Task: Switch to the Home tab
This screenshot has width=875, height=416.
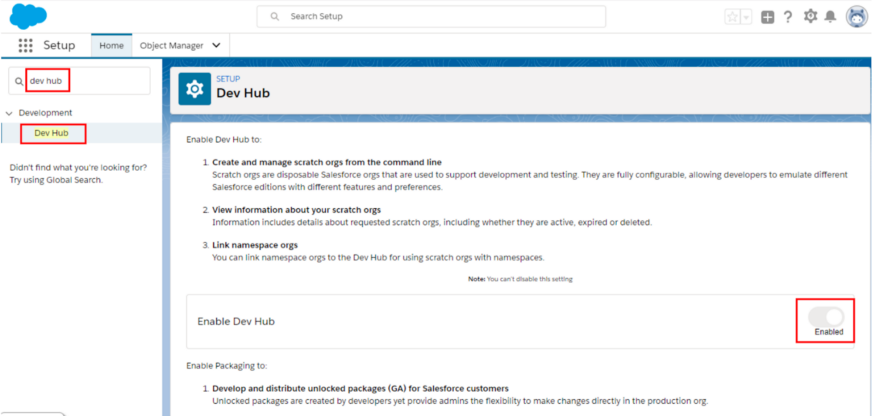Action: [112, 46]
